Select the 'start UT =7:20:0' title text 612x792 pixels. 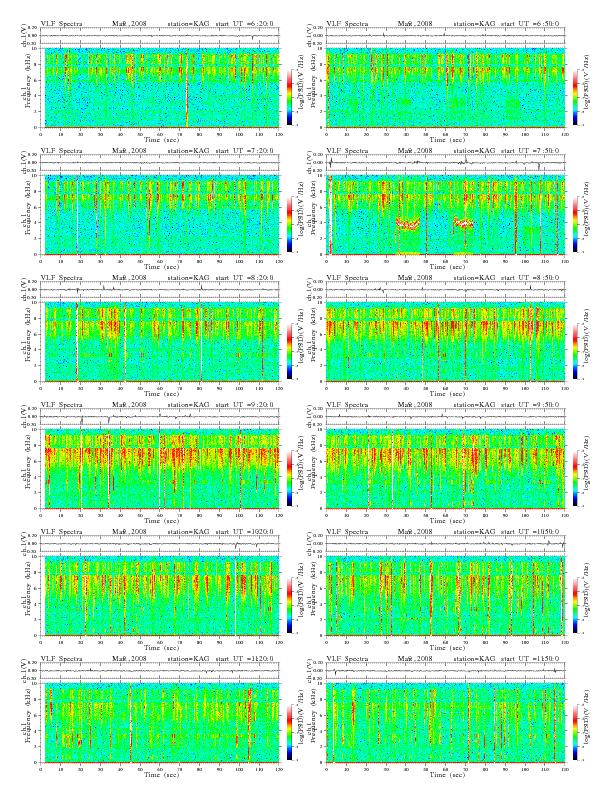(244, 151)
